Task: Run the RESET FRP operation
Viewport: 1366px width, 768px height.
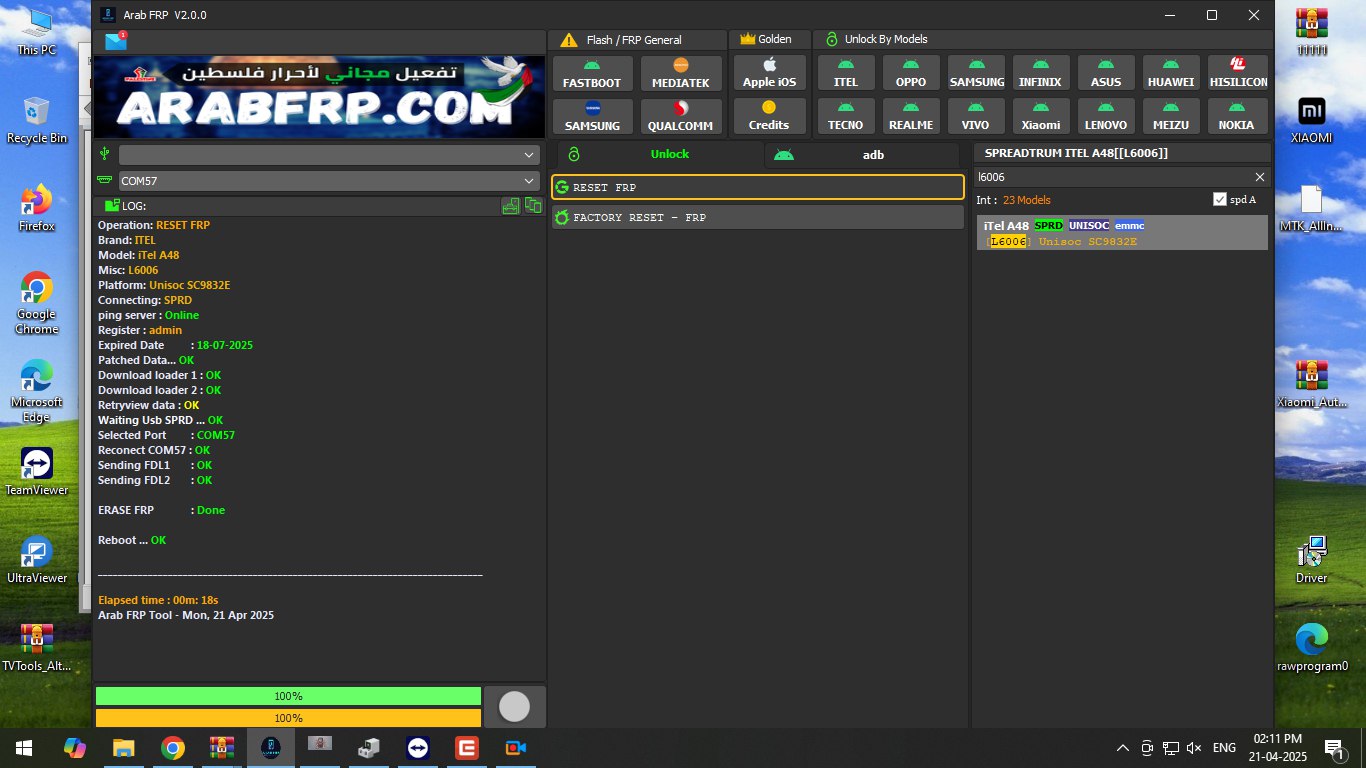Action: 758,187
